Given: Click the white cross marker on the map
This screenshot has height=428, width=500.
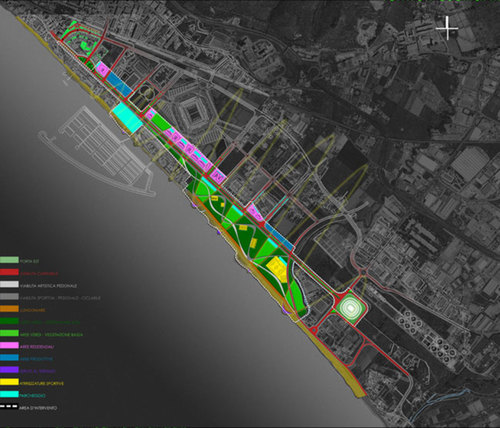Looking at the screenshot, I should (447, 28).
